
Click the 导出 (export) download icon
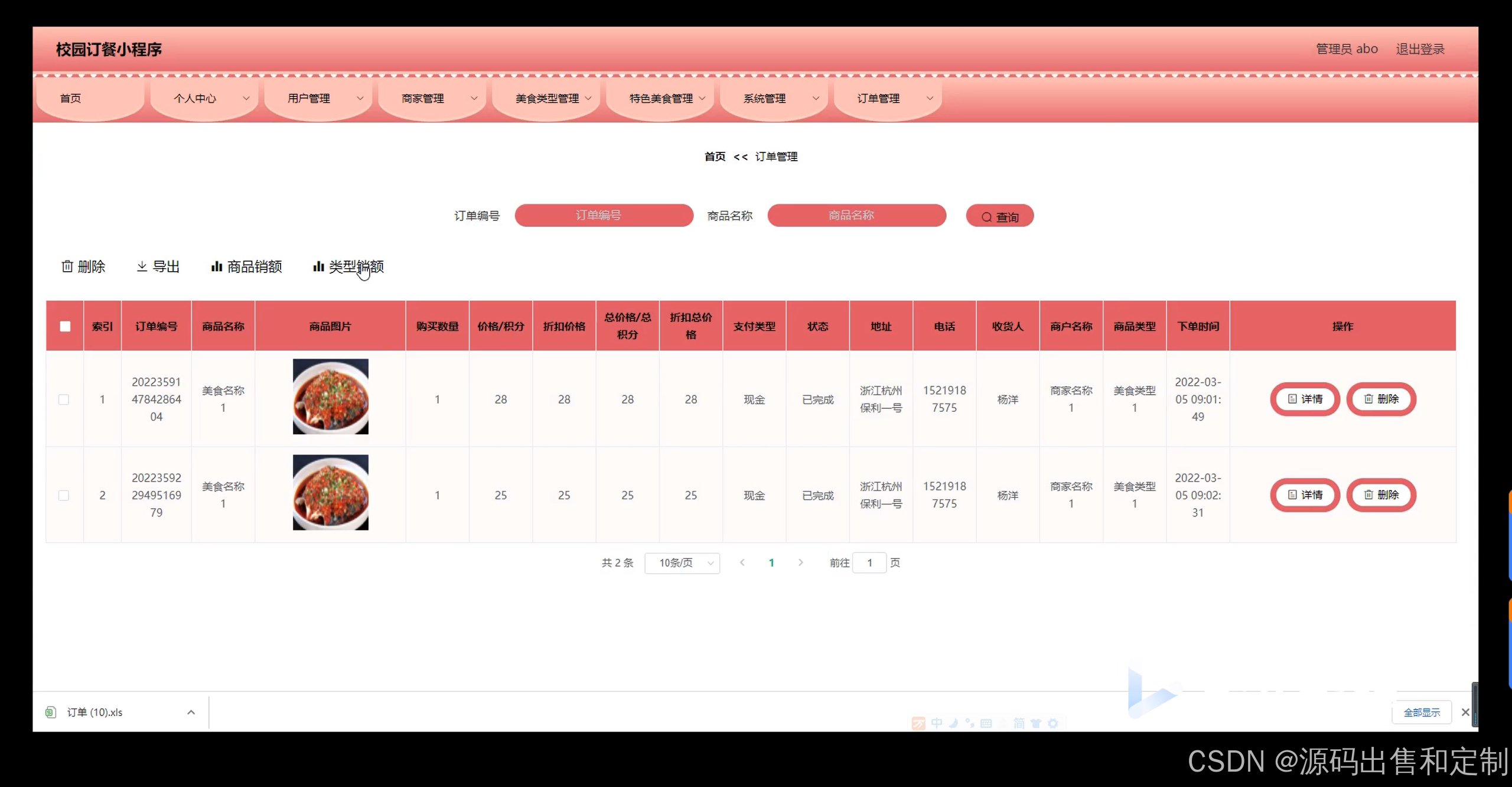pos(142,266)
